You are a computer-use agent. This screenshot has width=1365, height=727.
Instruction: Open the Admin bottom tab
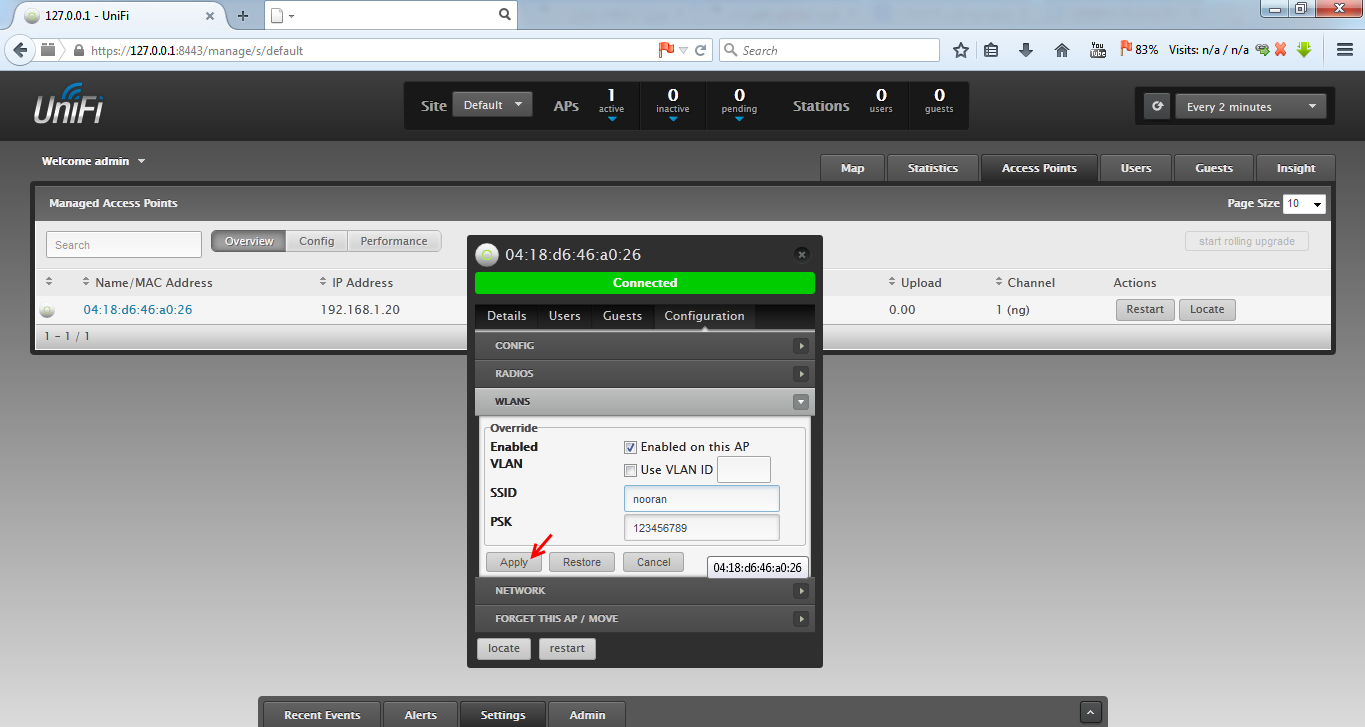(588, 715)
